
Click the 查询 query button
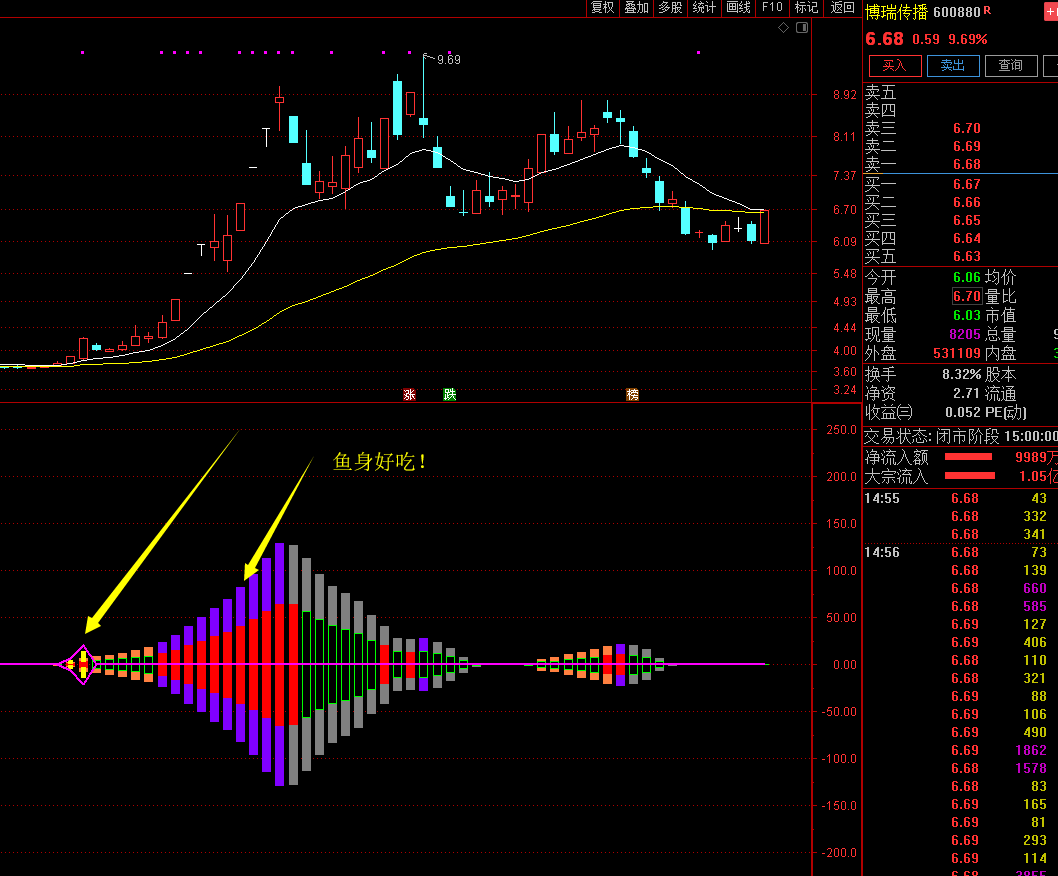click(1011, 66)
